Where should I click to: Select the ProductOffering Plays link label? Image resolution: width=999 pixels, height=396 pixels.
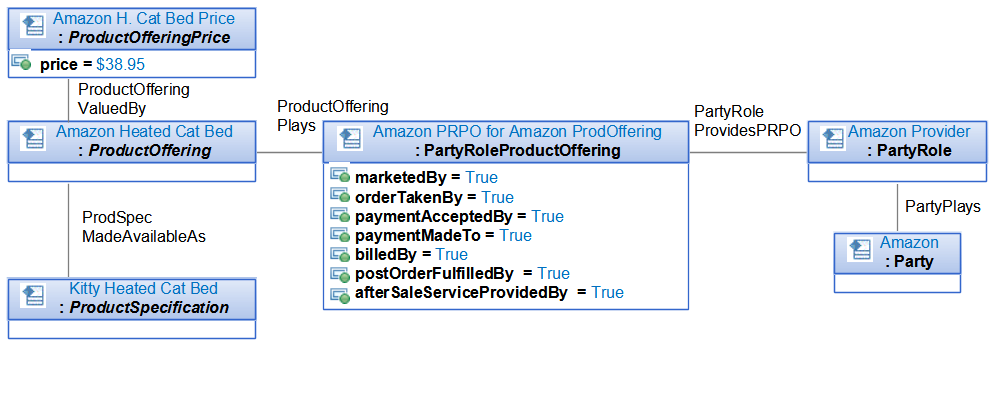coord(333,115)
